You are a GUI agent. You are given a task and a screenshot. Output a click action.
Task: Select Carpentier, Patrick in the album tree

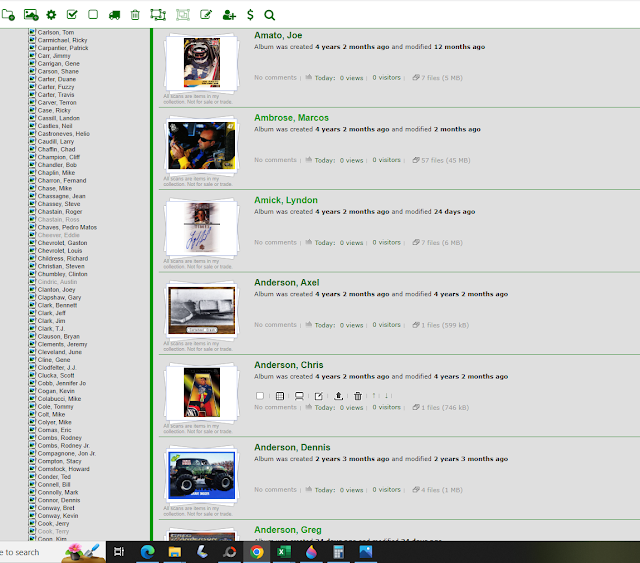click(63, 48)
